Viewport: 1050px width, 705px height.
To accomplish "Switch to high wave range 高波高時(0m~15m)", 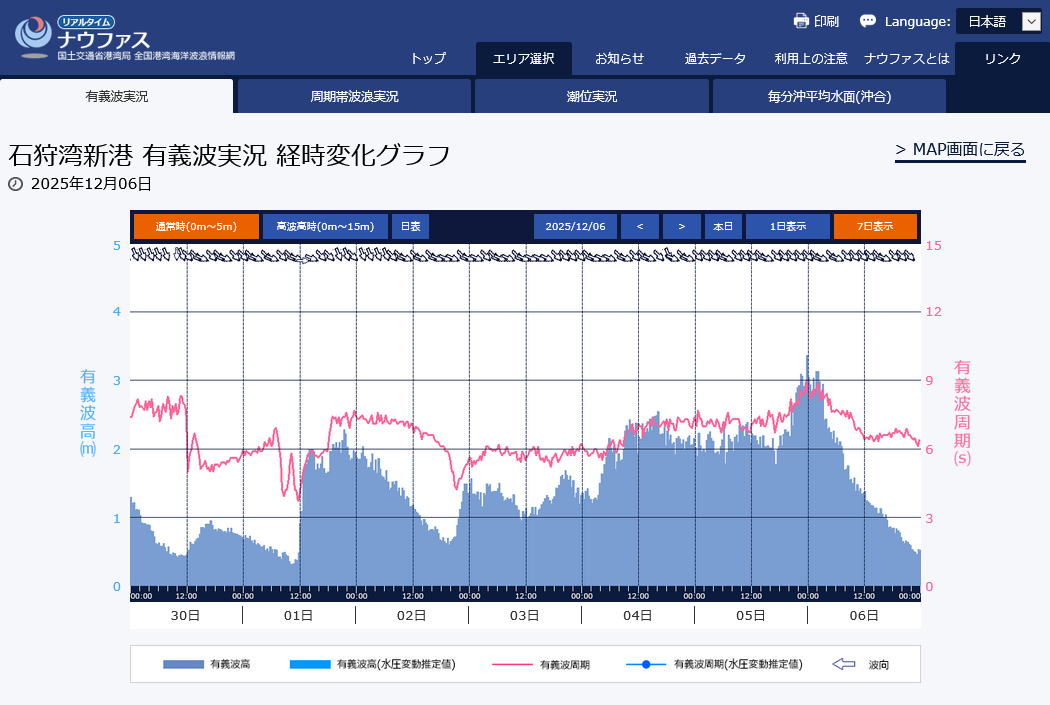I will pyautogui.click(x=325, y=226).
